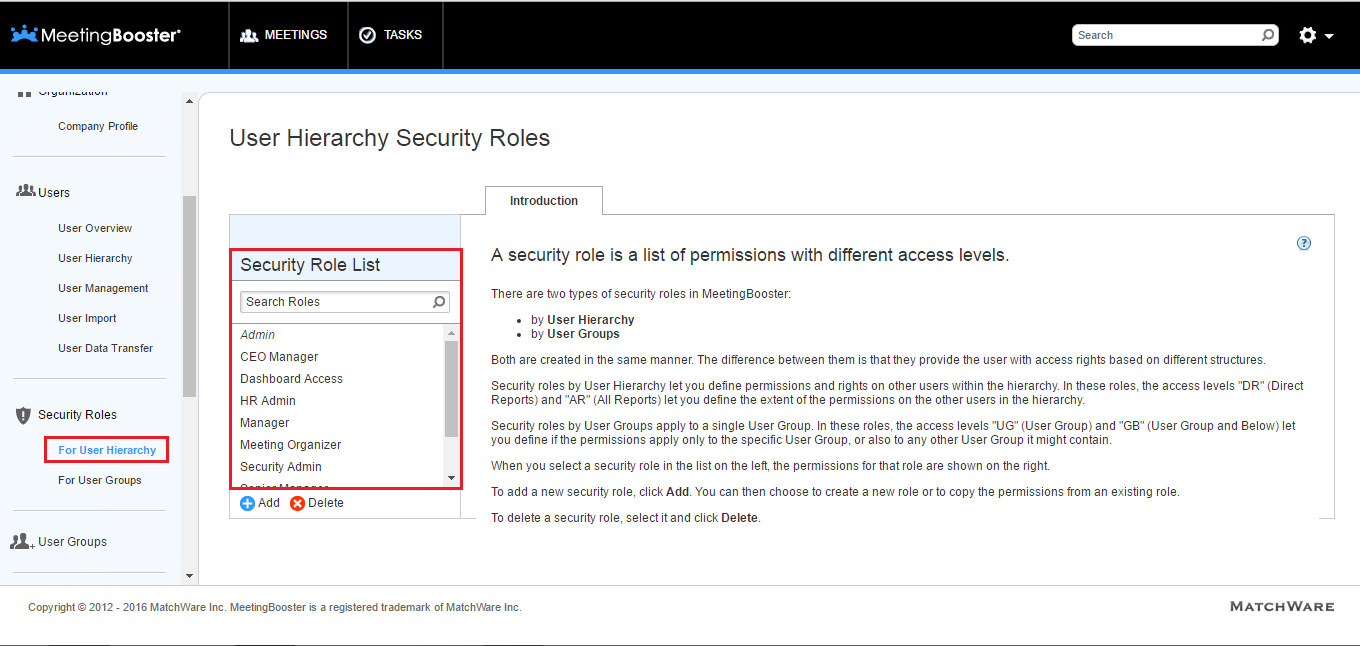Open the blue help question icon
Screen dimensions: 1360x646
click(x=1304, y=243)
